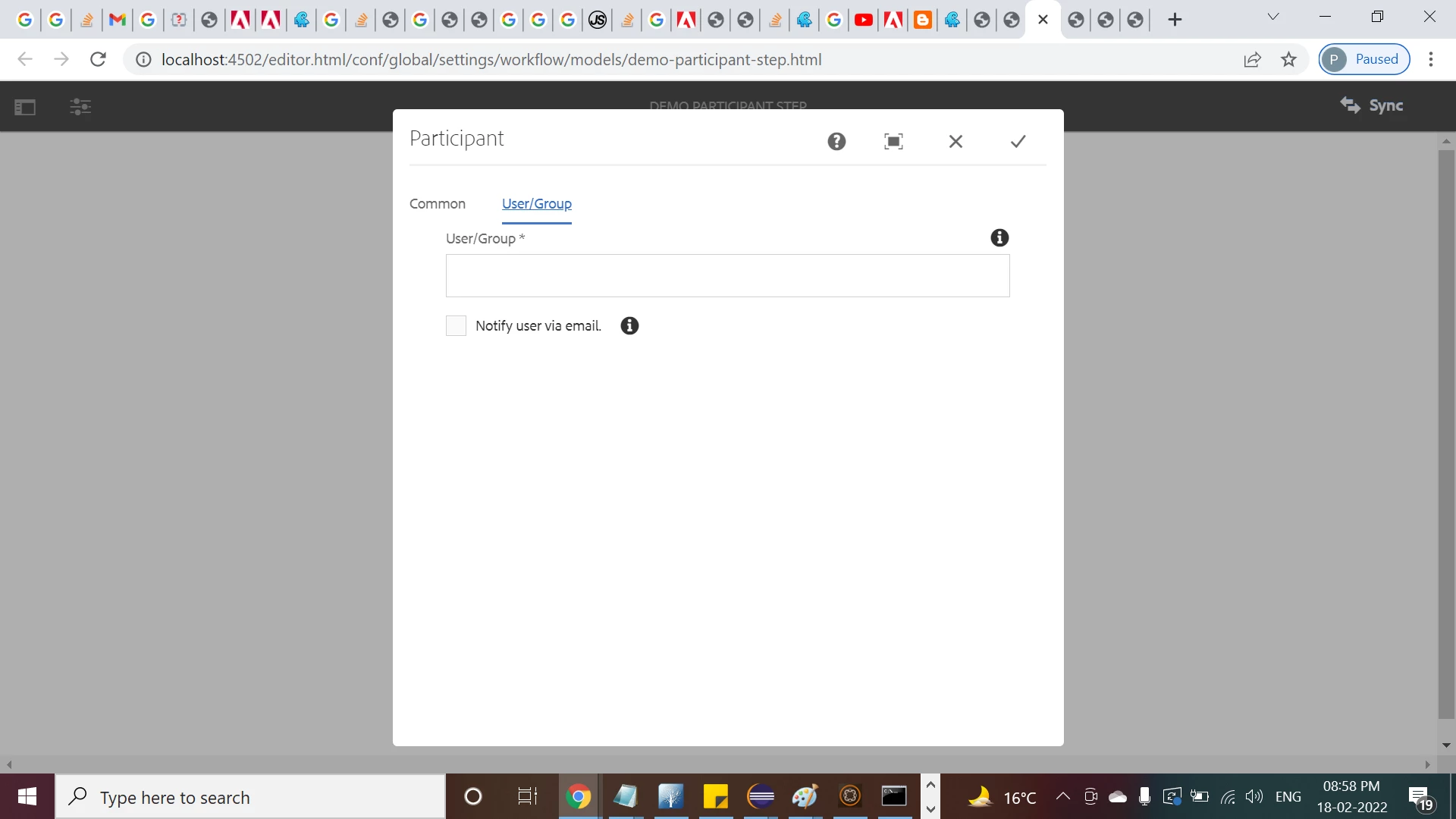Select the User/Group tab
The height and width of the screenshot is (819, 1456).
[x=537, y=204]
